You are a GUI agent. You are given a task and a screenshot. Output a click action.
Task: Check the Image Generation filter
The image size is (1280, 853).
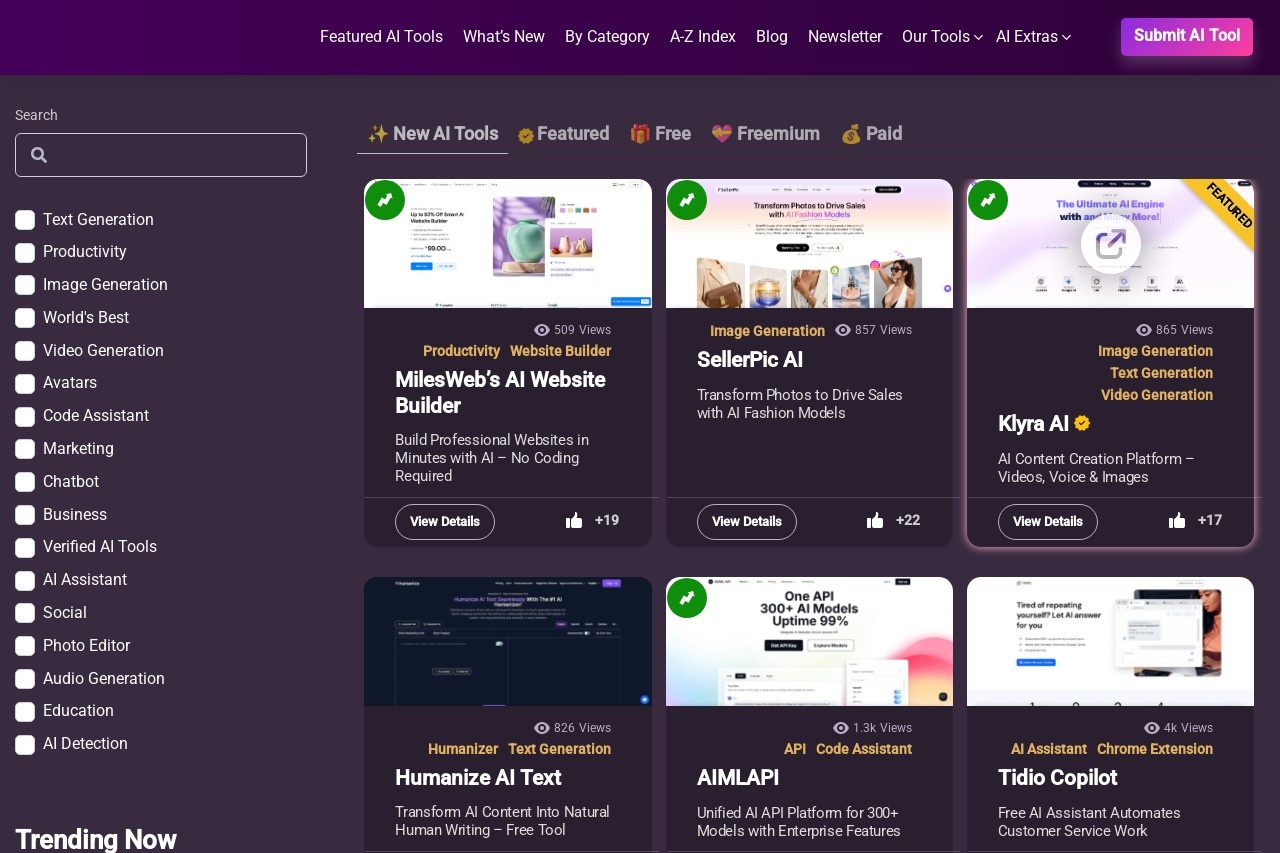[25, 285]
